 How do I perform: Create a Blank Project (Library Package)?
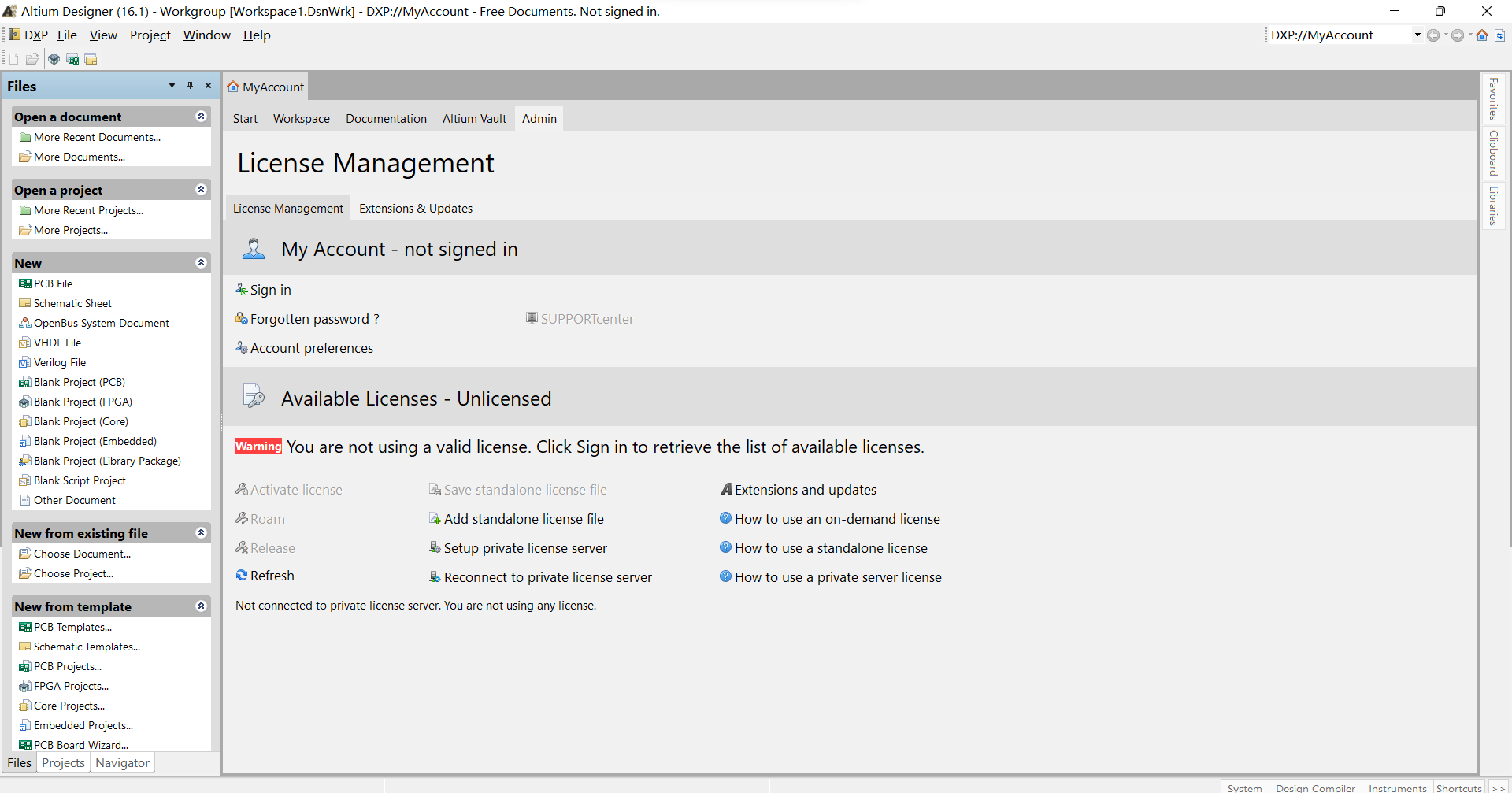pos(100,461)
